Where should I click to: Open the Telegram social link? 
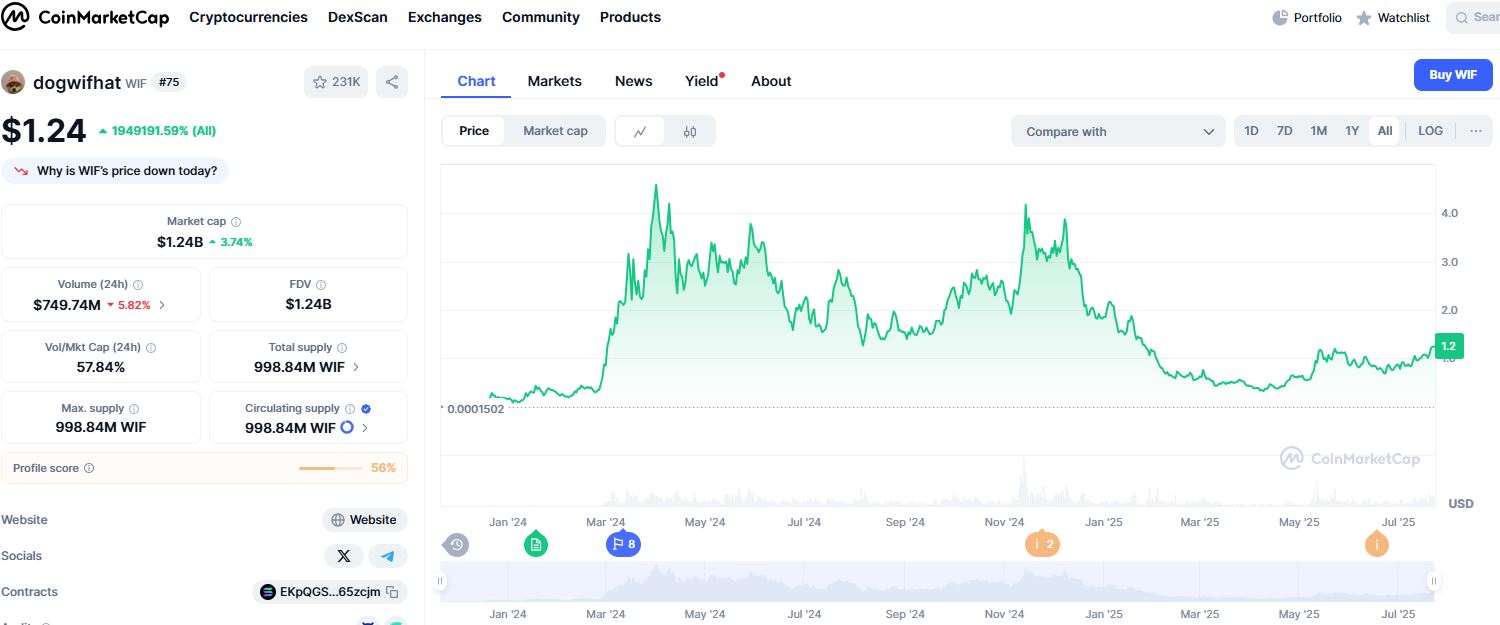click(x=388, y=556)
